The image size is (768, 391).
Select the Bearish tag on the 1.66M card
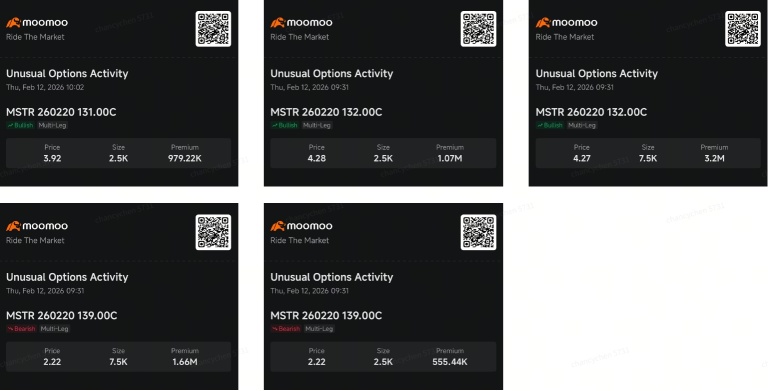21,329
